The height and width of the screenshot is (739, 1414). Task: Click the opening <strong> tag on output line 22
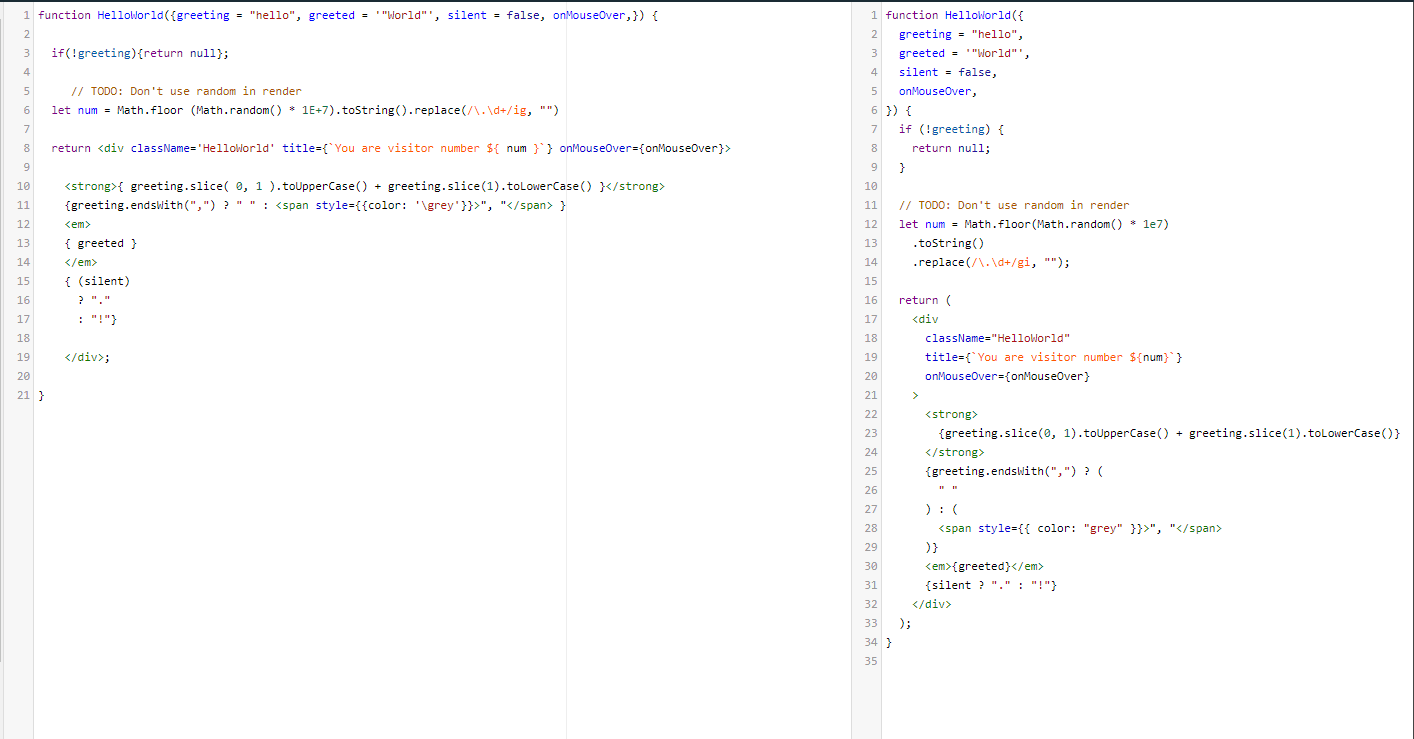coord(951,414)
